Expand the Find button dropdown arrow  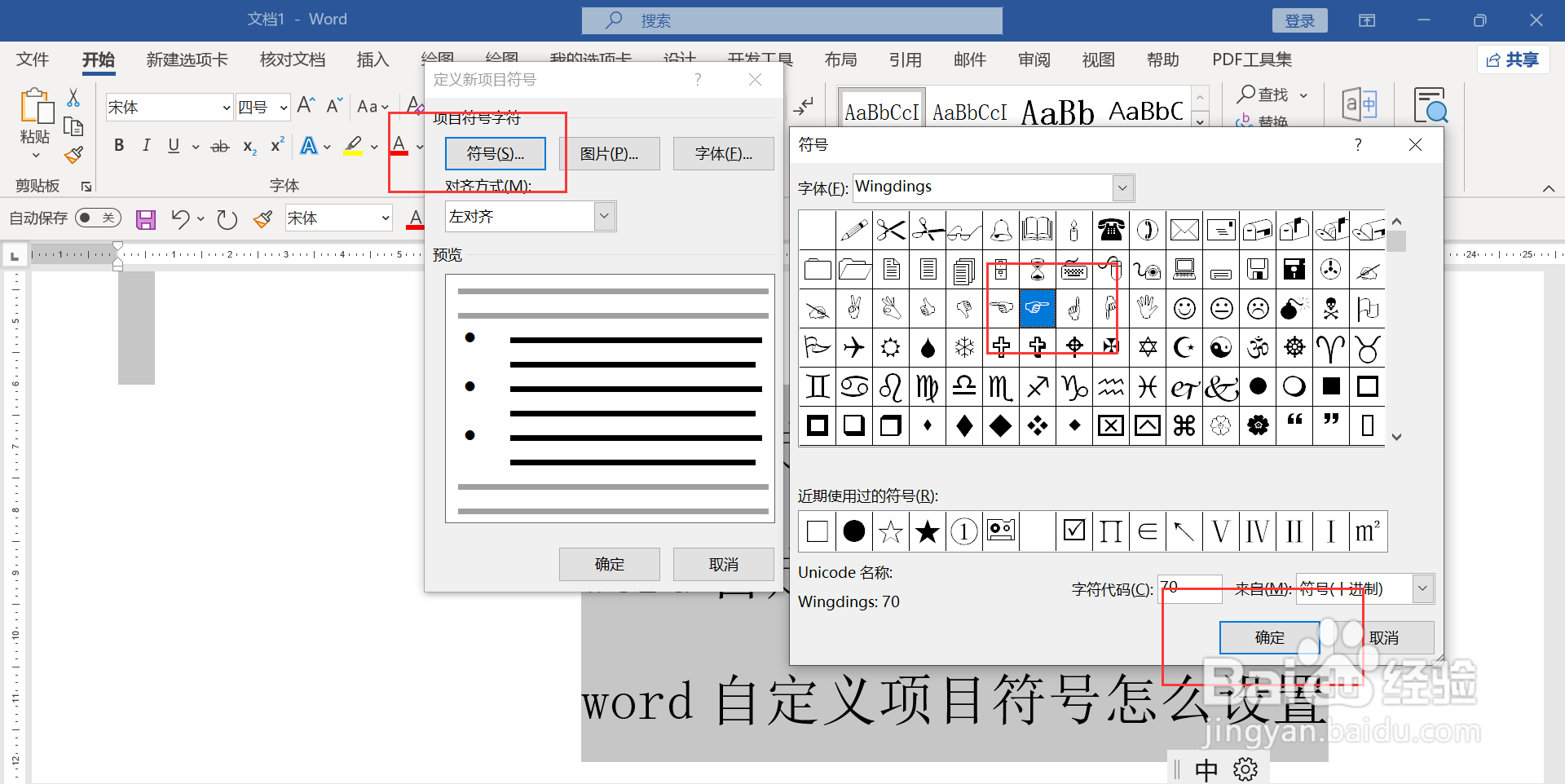[x=1303, y=96]
